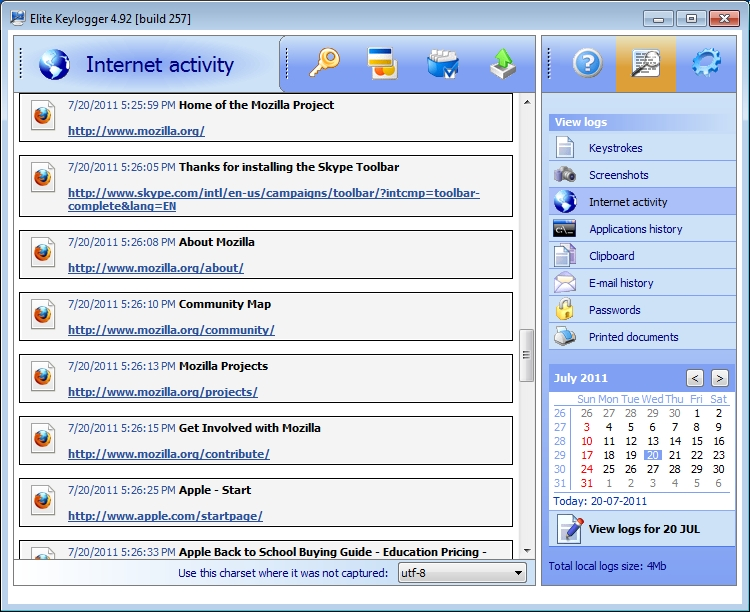Viewport: 750px width, 612px height.
Task: Click Firefox icon of Get Involved entry
Action: click(43, 438)
